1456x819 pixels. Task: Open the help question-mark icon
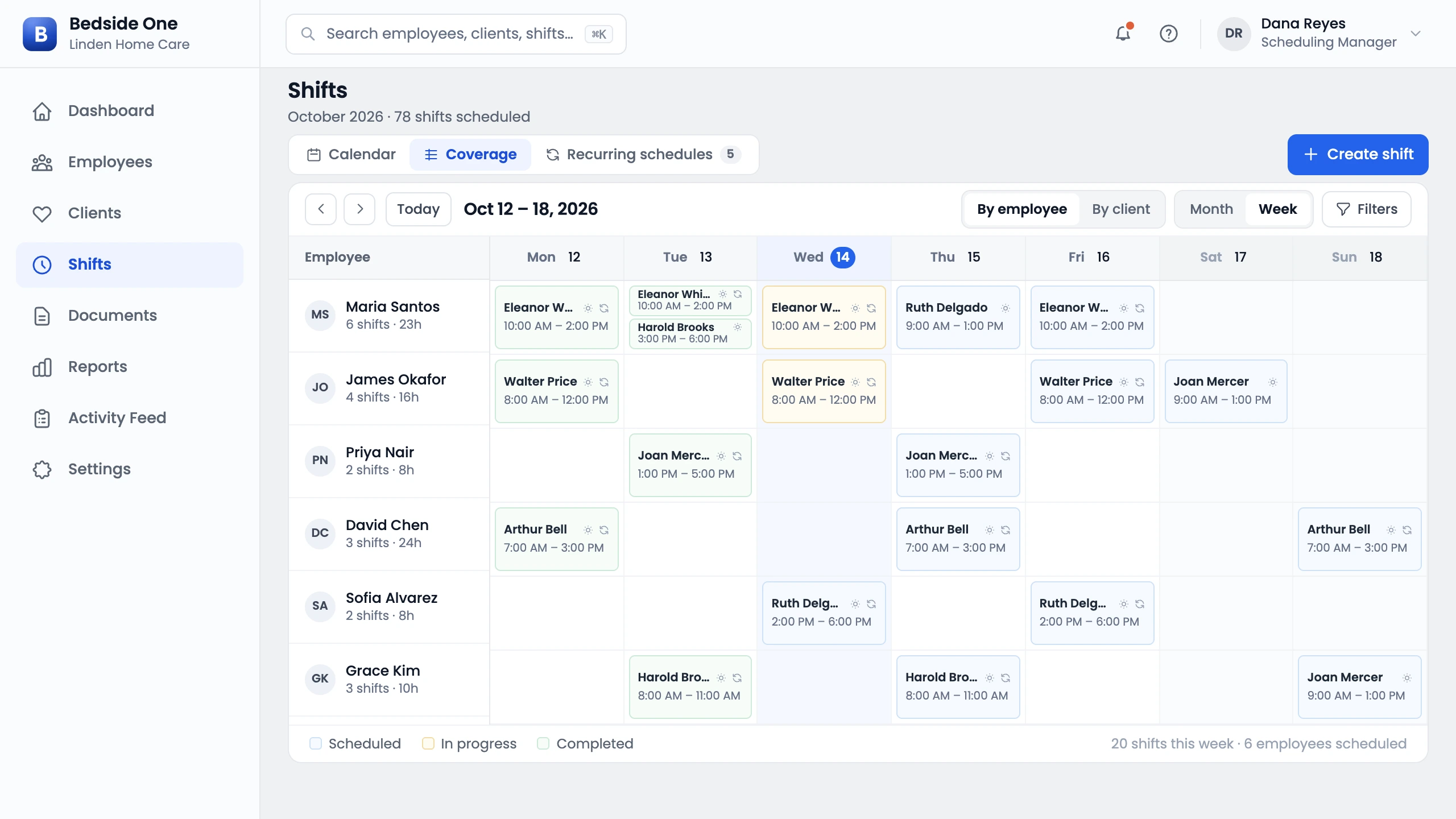(1168, 34)
